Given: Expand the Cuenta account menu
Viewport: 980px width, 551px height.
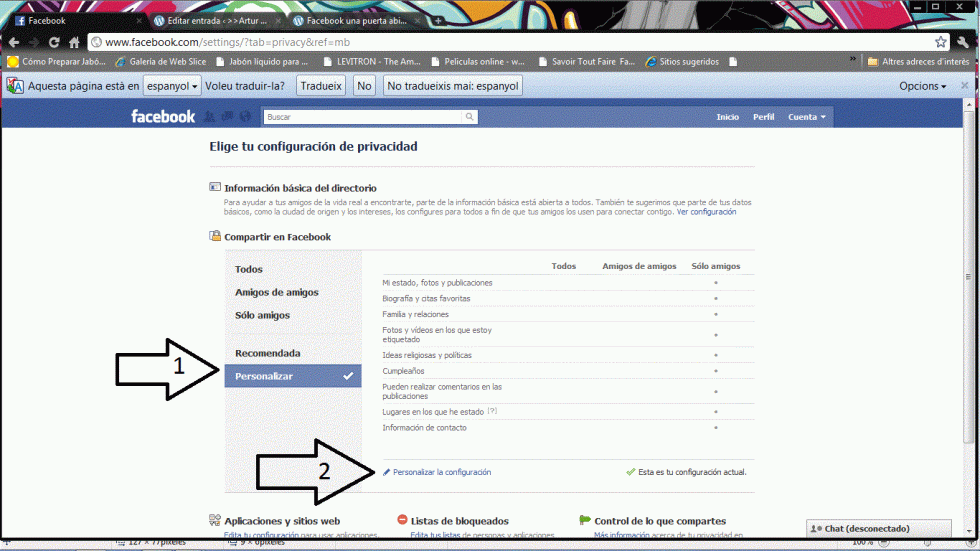Looking at the screenshot, I should coord(808,117).
